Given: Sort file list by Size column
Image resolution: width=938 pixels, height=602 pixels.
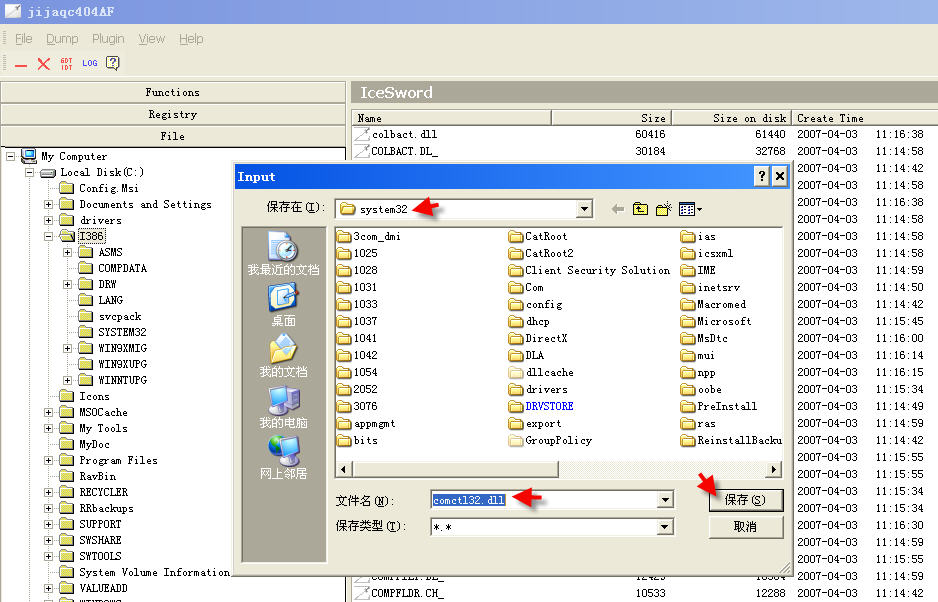Looking at the screenshot, I should 611,118.
